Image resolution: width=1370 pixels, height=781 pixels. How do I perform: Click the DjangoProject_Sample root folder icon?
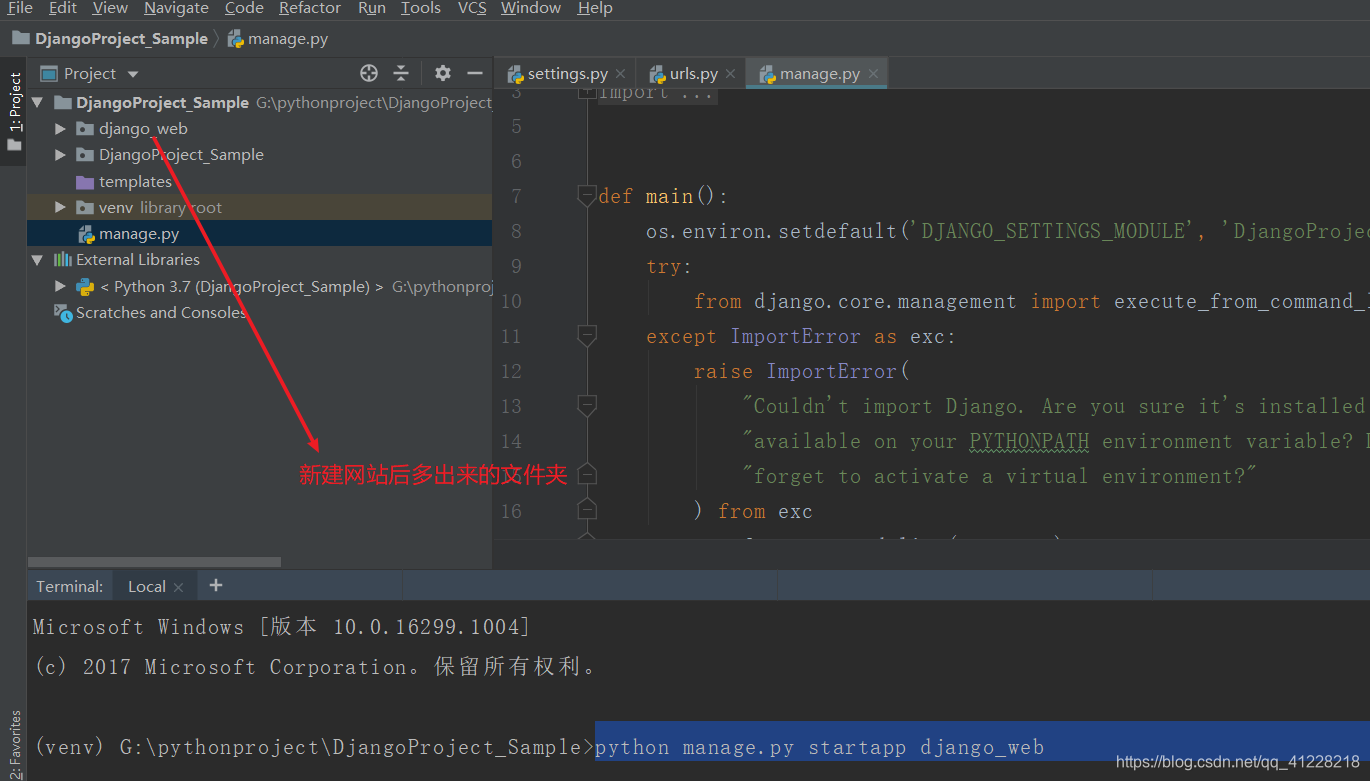pyautogui.click(x=63, y=103)
